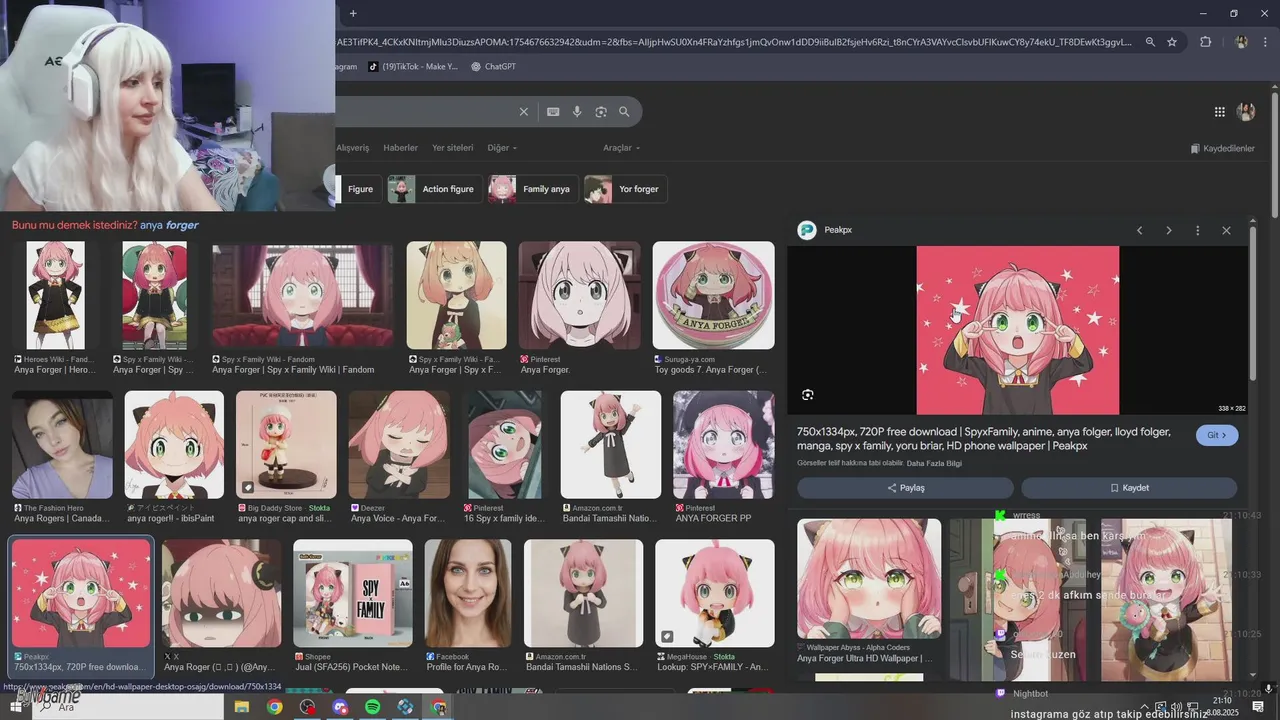Image resolution: width=1280 pixels, height=720 pixels.
Task: Close the Peakpx image preview panel
Action: [1226, 231]
